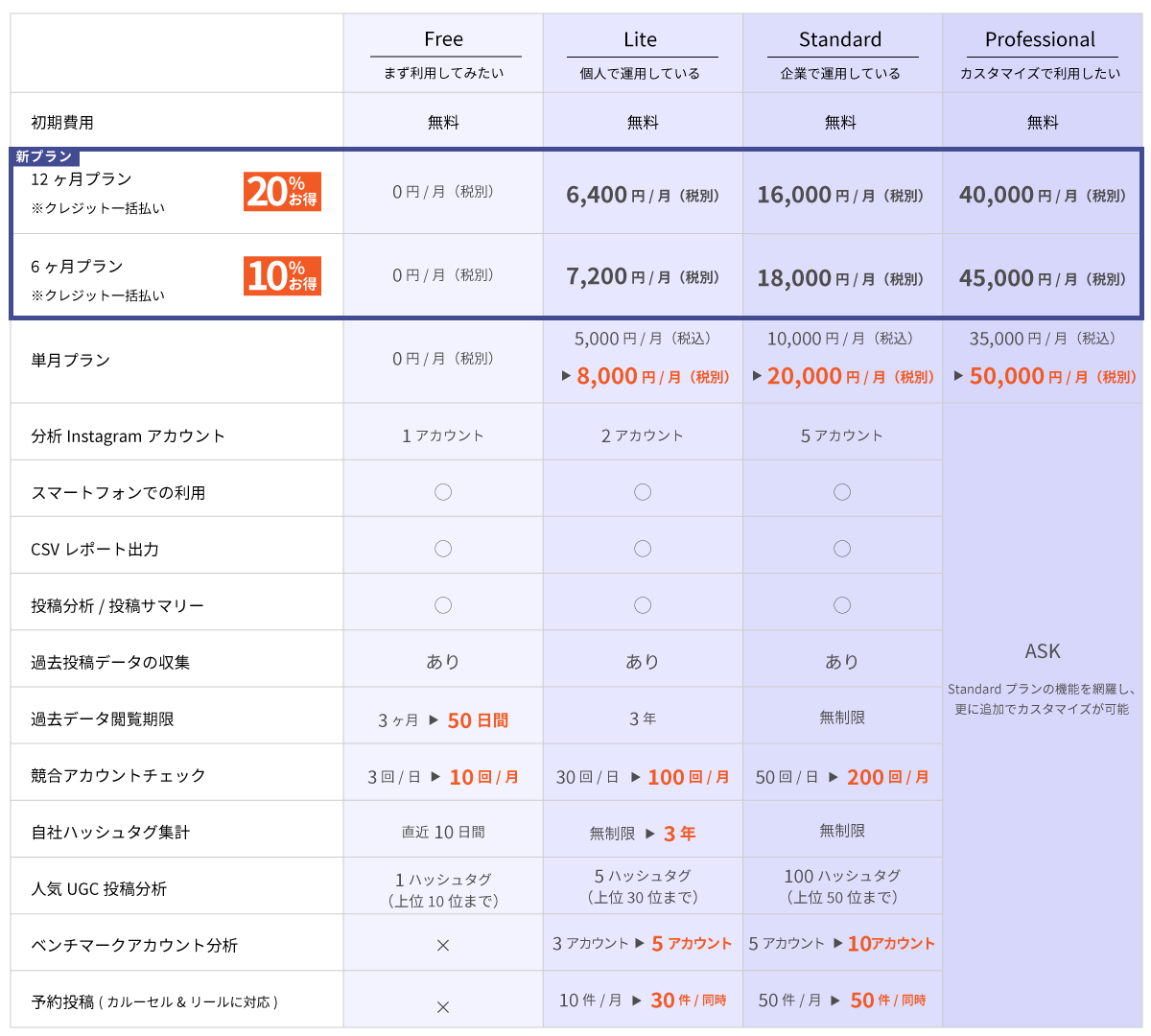Click the × mark for ベンチマークアカウント分析 in Free

tap(443, 946)
